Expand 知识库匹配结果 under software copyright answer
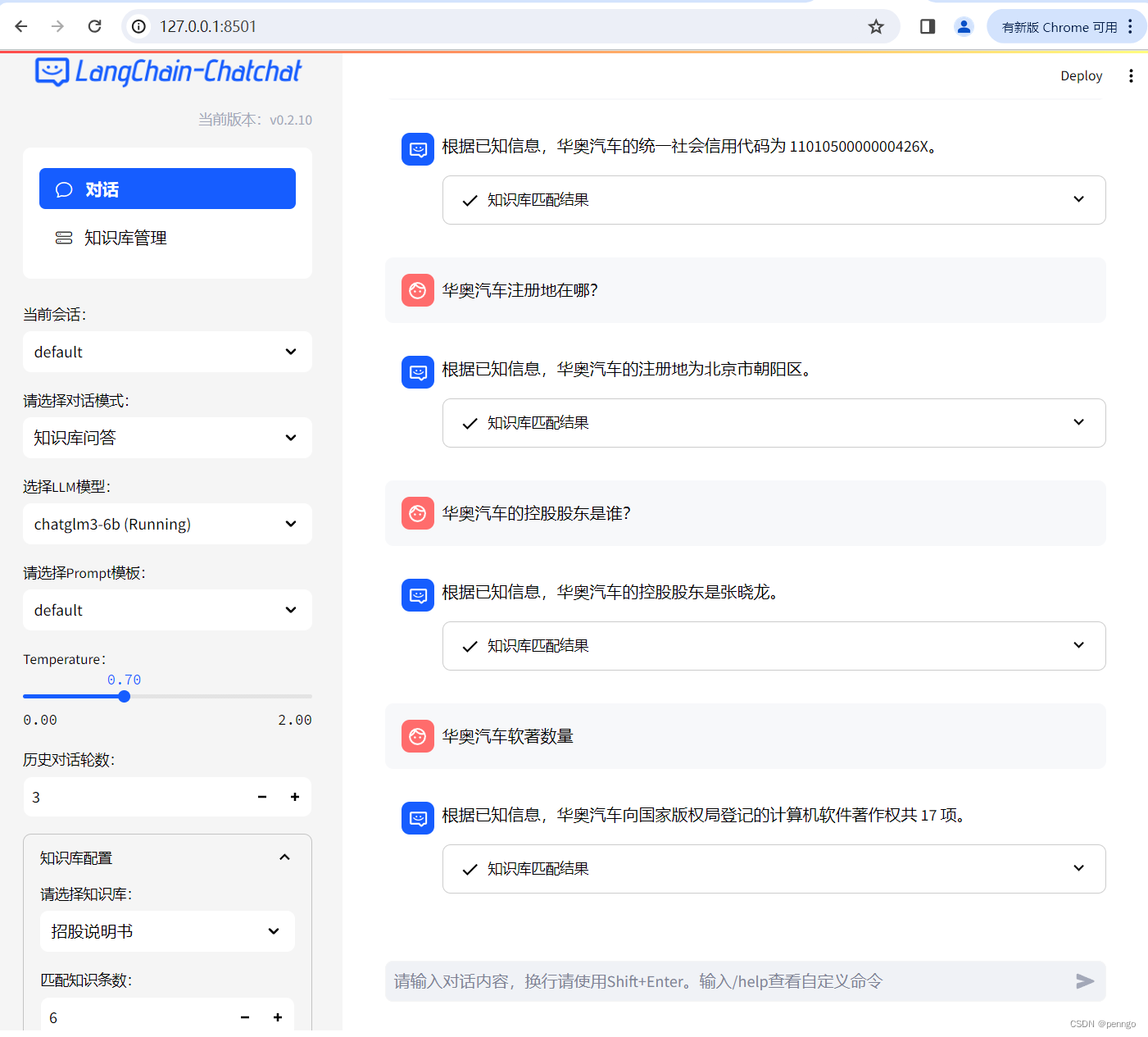The height and width of the screenshot is (1037, 1148). click(774, 869)
